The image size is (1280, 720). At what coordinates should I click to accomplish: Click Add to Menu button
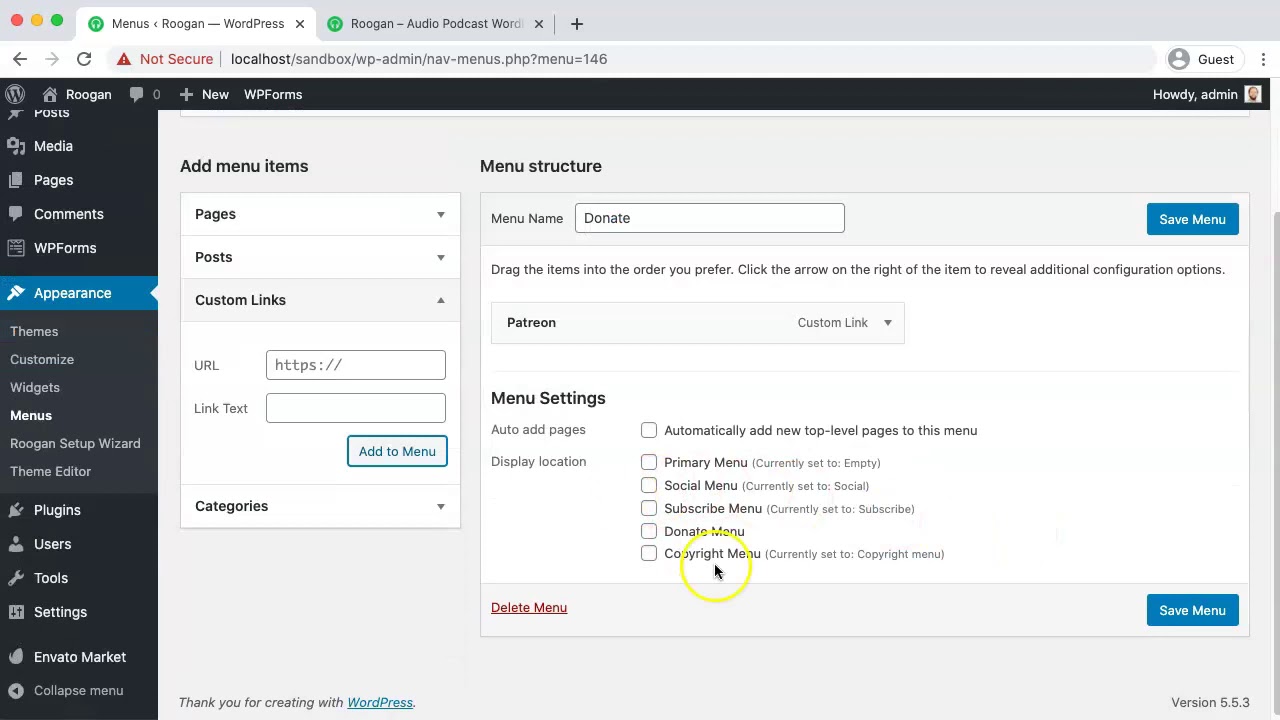[397, 451]
